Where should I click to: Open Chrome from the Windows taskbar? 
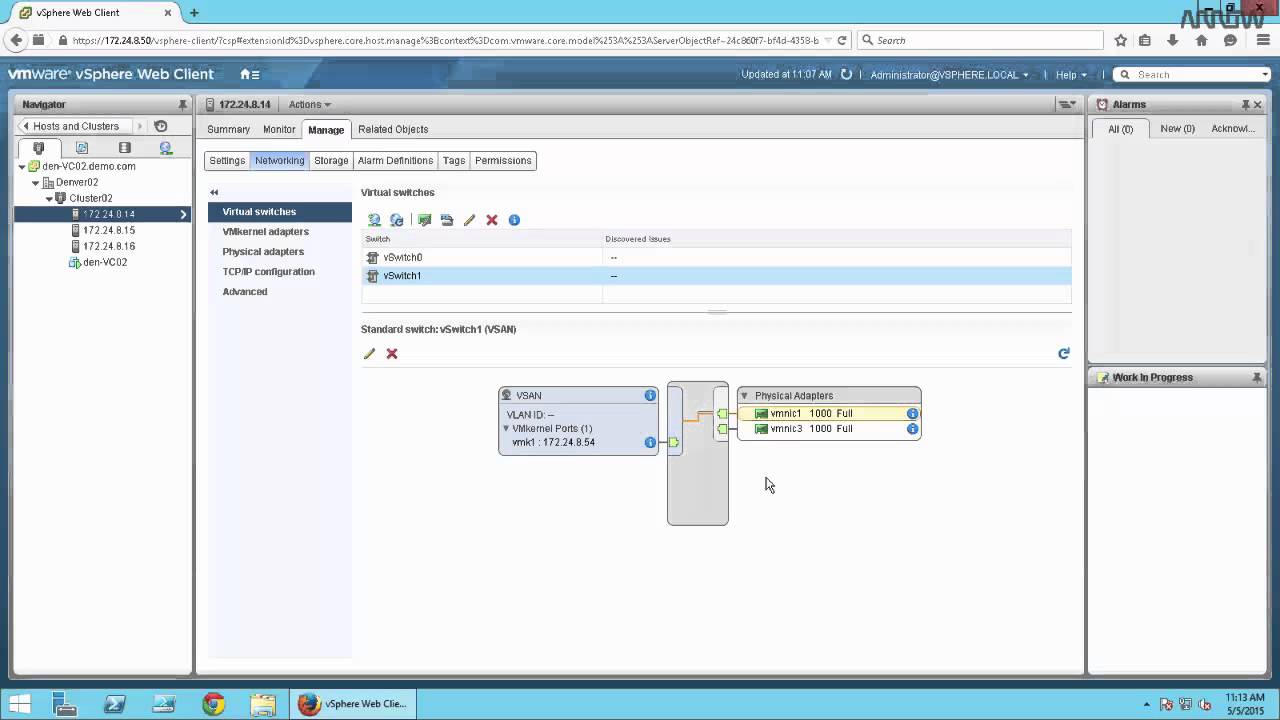(x=213, y=704)
